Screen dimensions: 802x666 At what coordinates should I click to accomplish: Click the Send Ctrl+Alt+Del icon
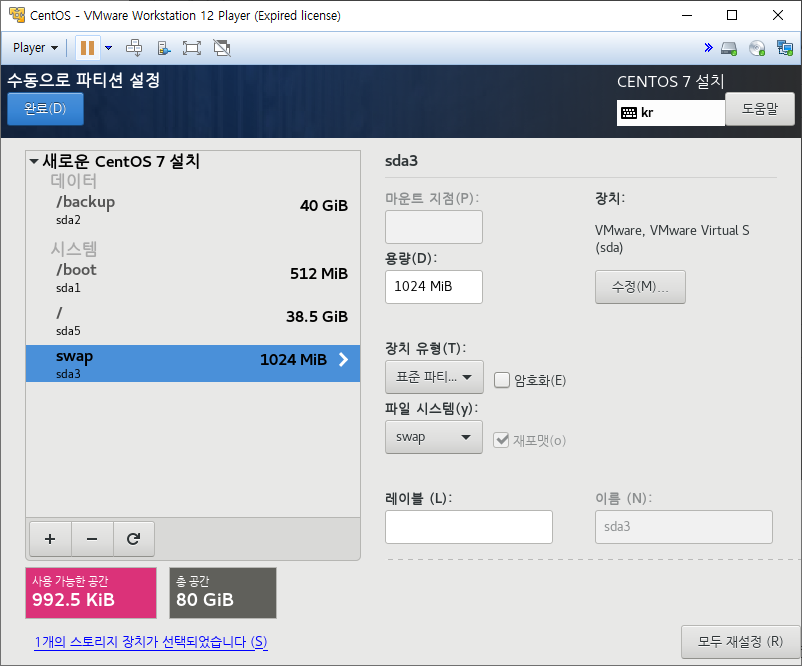pyautogui.click(x=134, y=48)
